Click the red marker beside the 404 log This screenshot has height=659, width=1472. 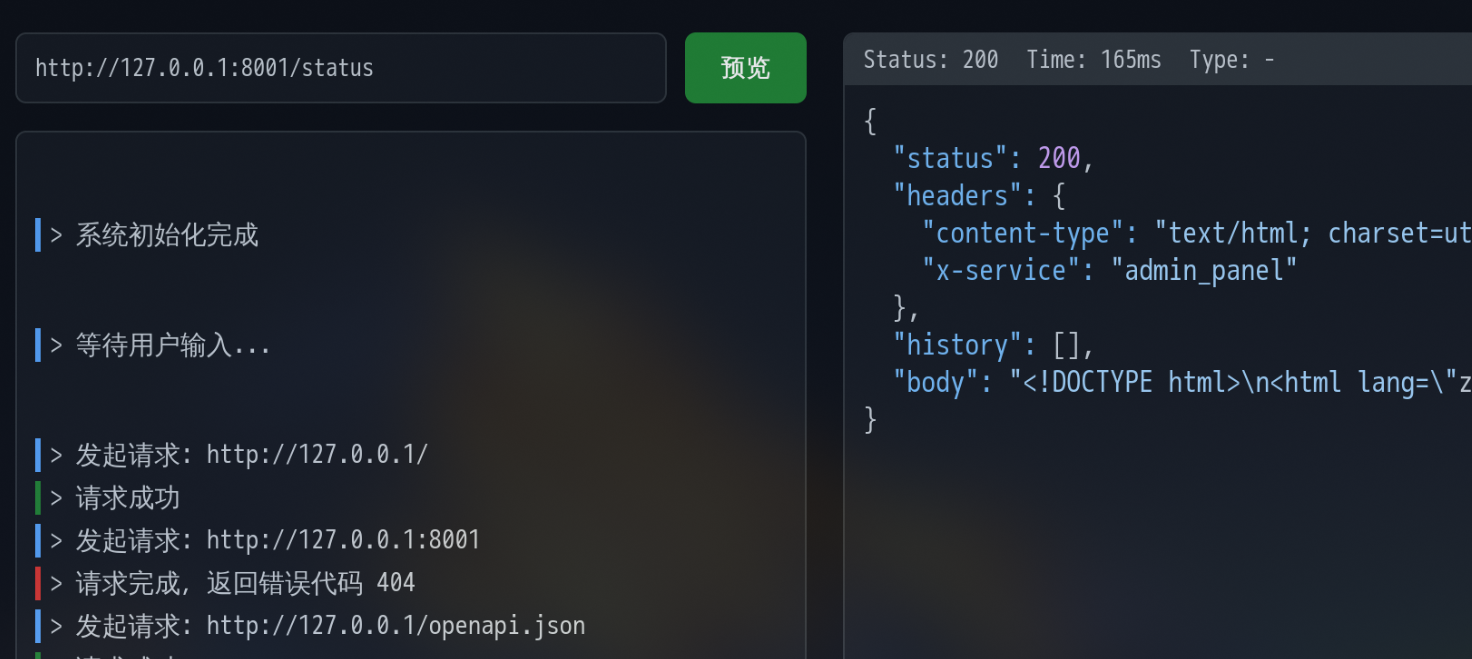(x=38, y=583)
